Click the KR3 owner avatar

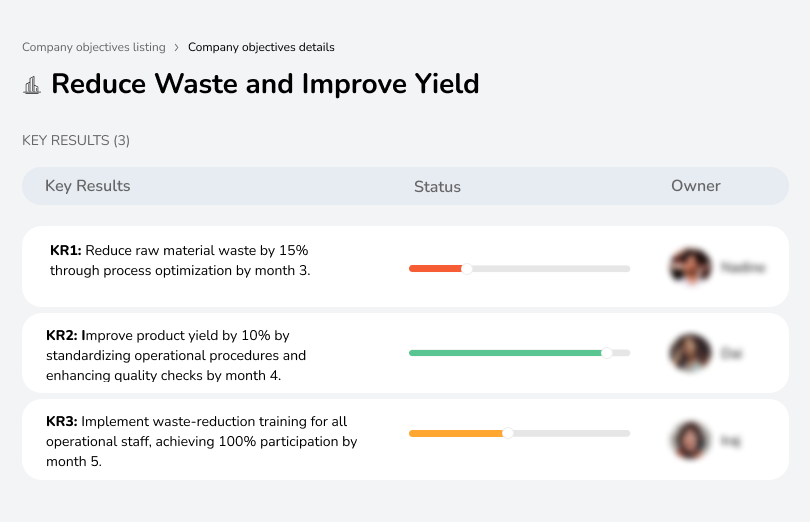(x=690, y=440)
